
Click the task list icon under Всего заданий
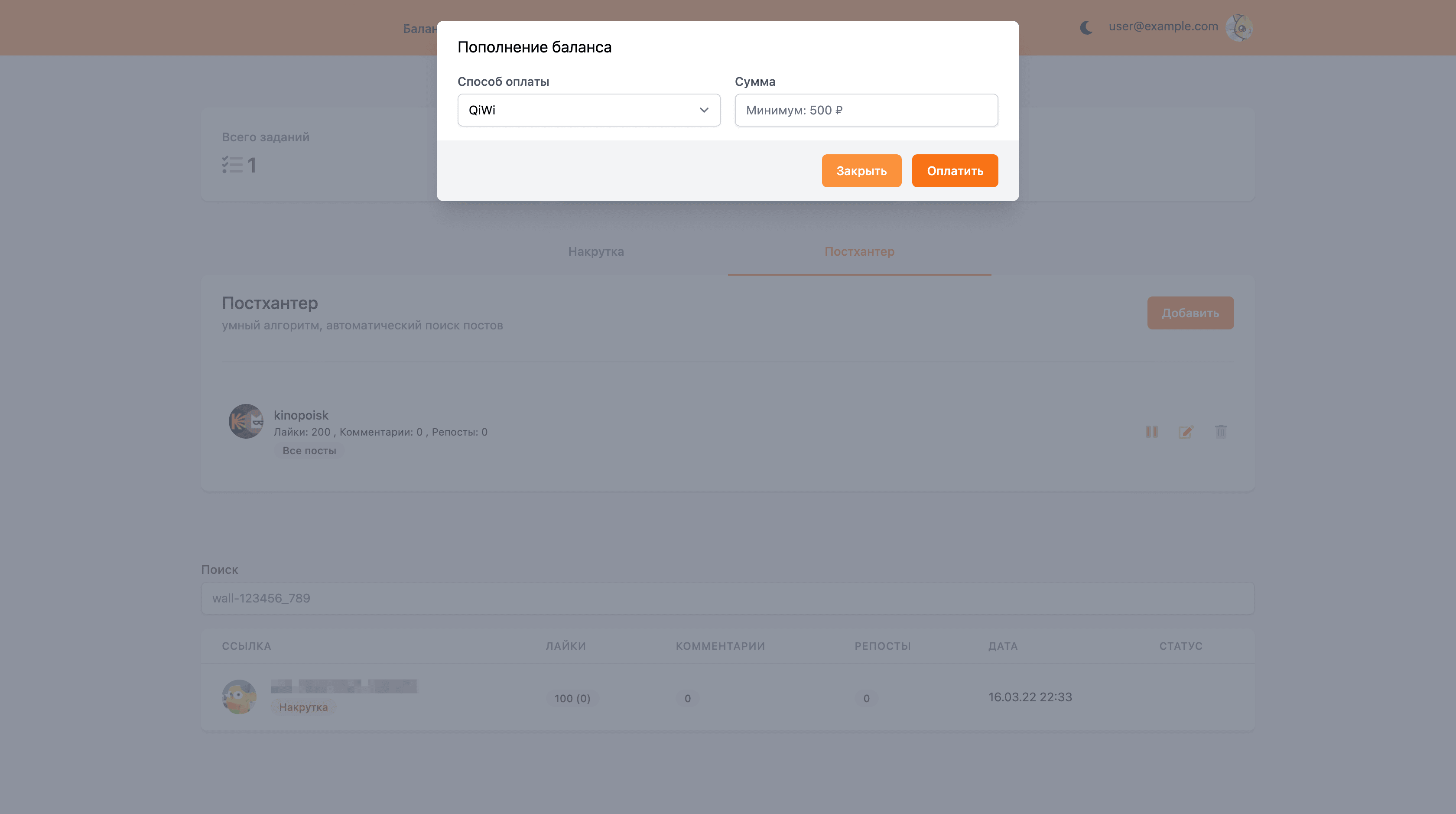(x=232, y=165)
